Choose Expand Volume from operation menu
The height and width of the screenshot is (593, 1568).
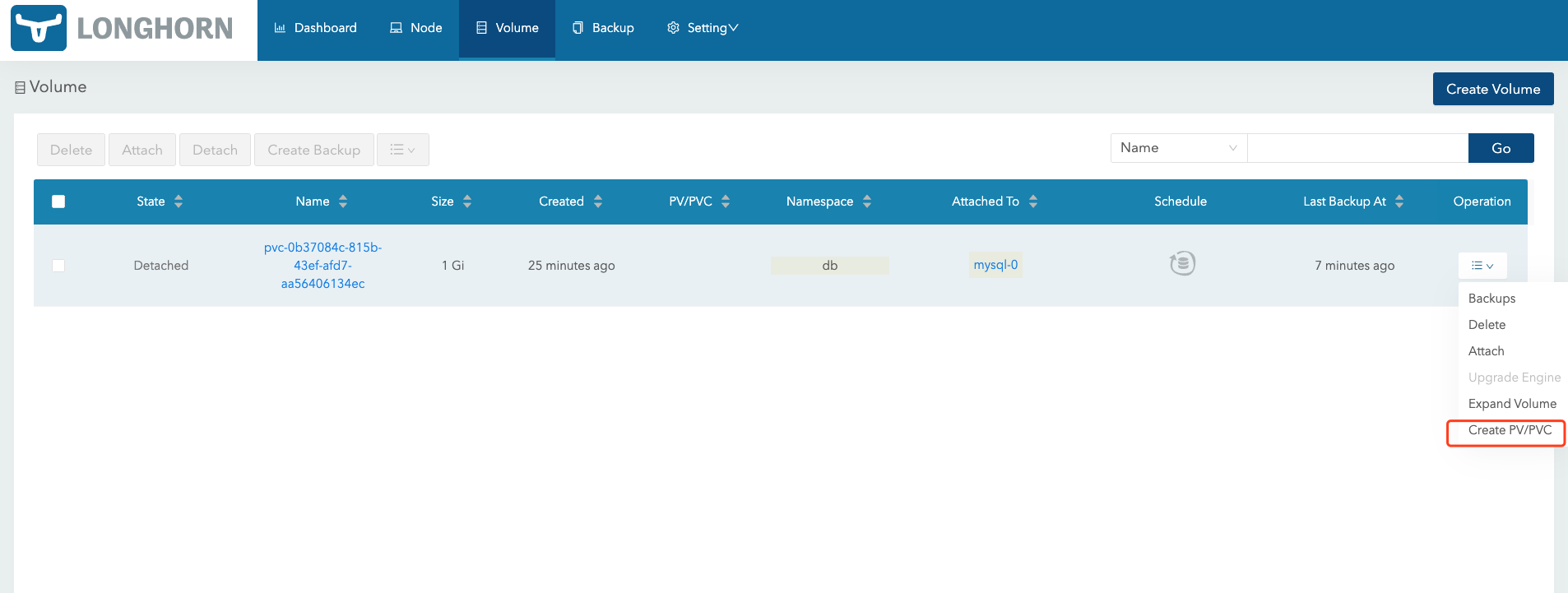point(1512,404)
